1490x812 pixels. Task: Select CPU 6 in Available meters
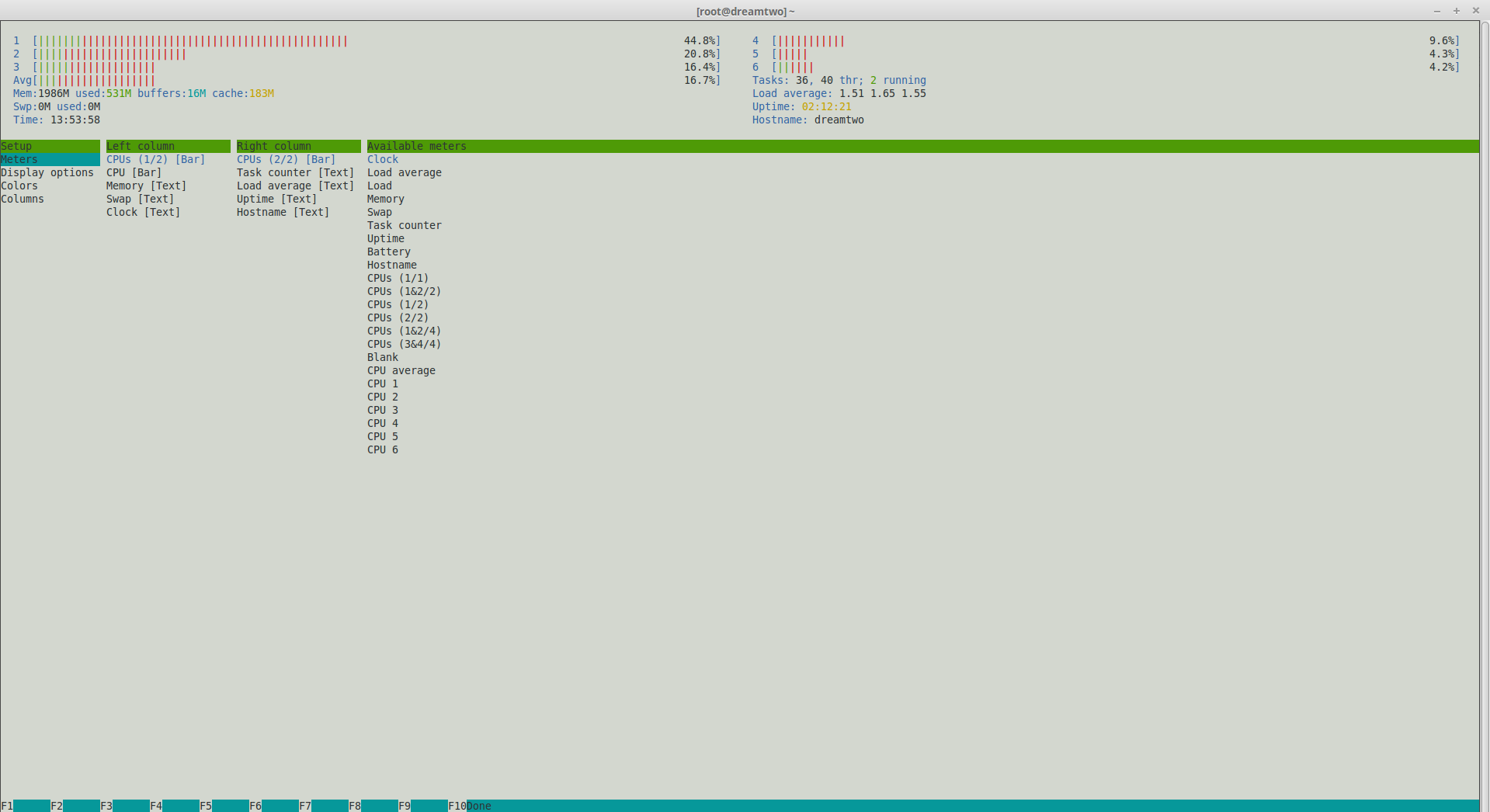tap(383, 449)
